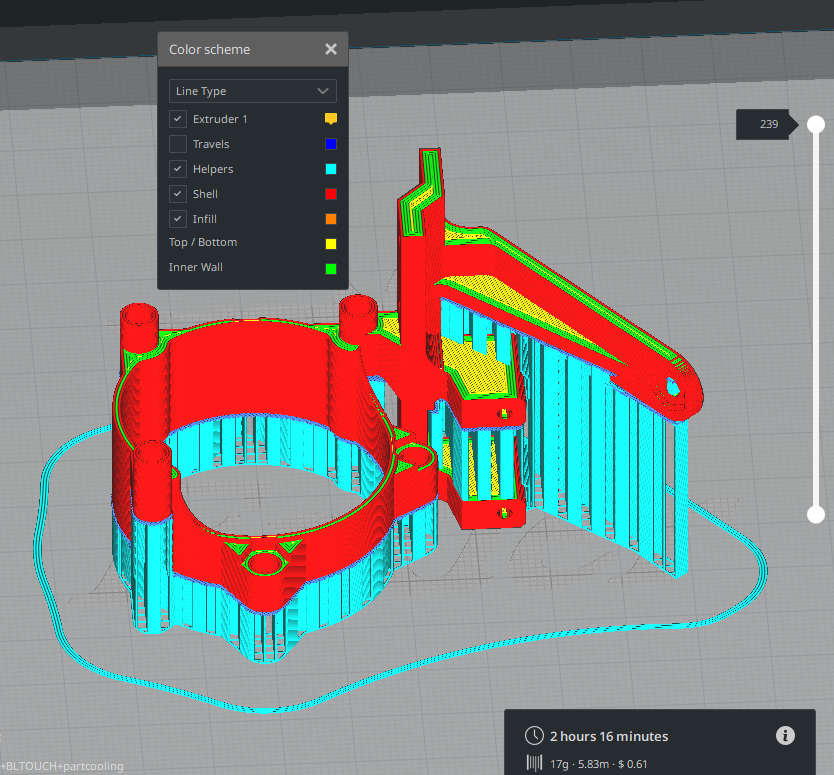
Task: Click the clock print time icon
Action: click(x=534, y=736)
